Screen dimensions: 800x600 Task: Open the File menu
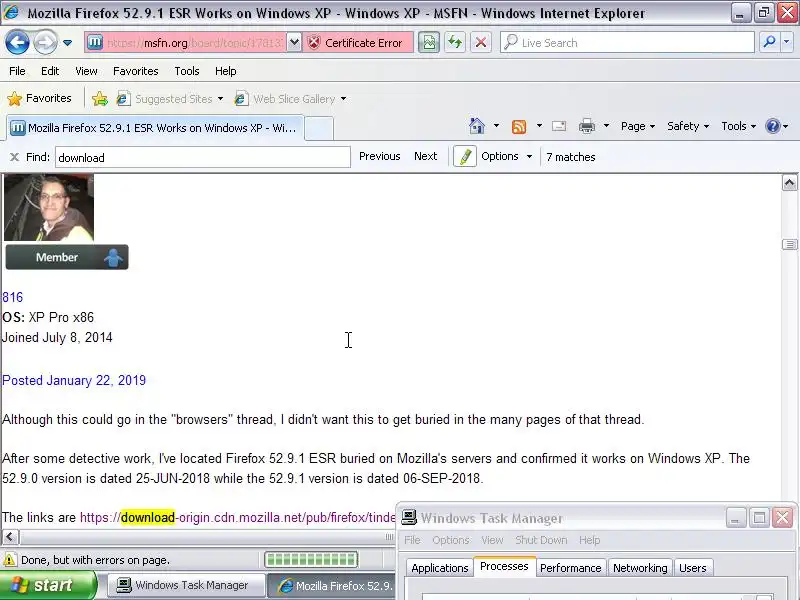(x=17, y=71)
